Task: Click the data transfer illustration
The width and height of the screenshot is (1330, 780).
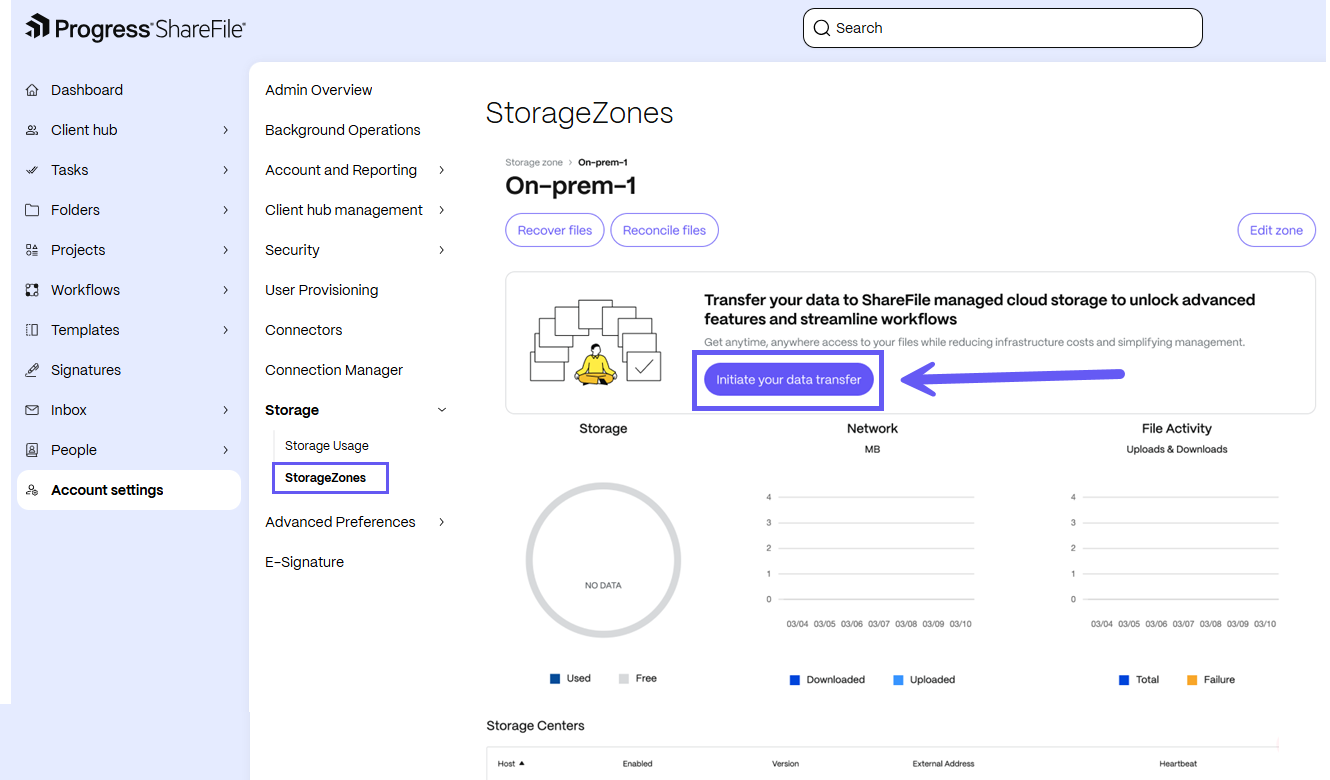Action: tap(595, 342)
